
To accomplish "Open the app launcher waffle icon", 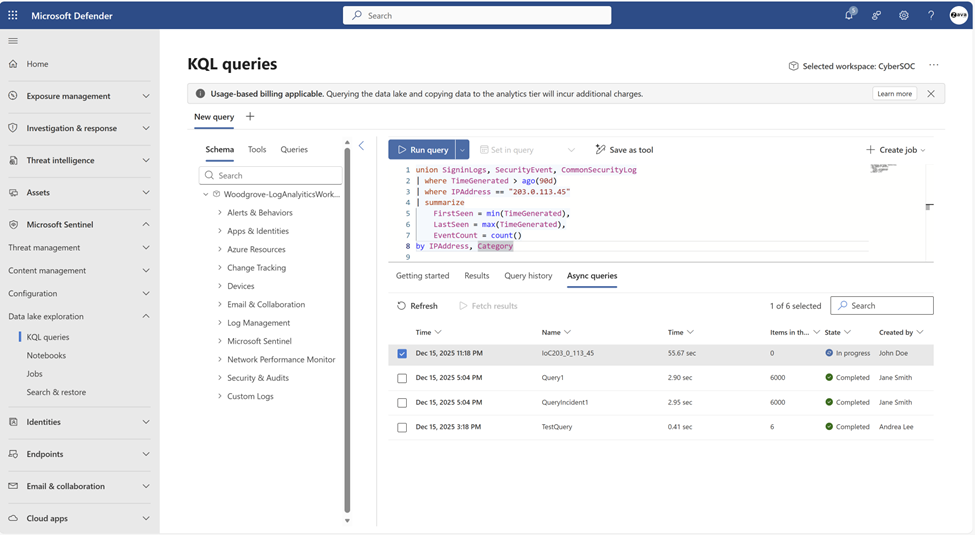I will tap(13, 16).
